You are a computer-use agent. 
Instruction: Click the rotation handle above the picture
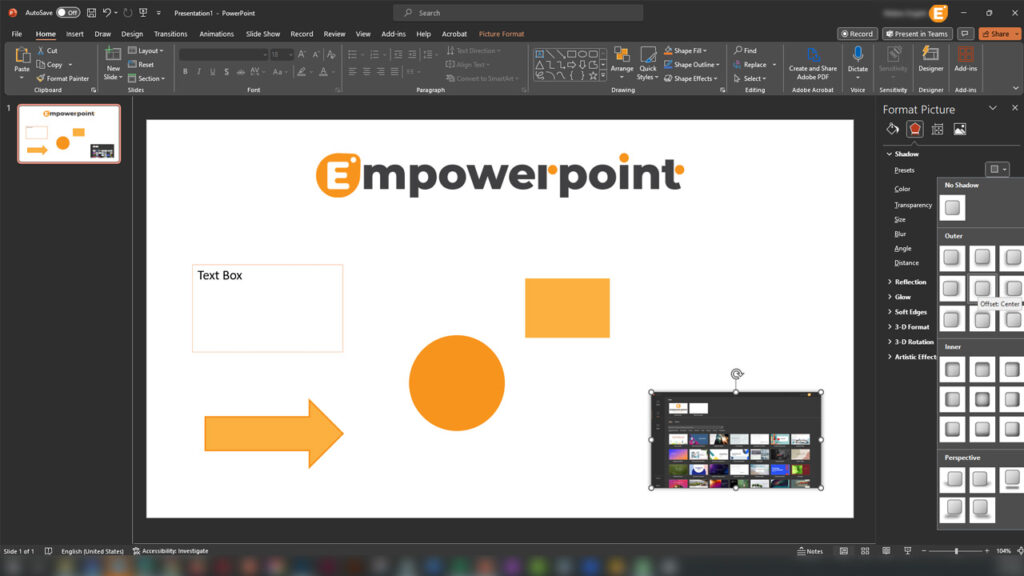[x=737, y=374]
